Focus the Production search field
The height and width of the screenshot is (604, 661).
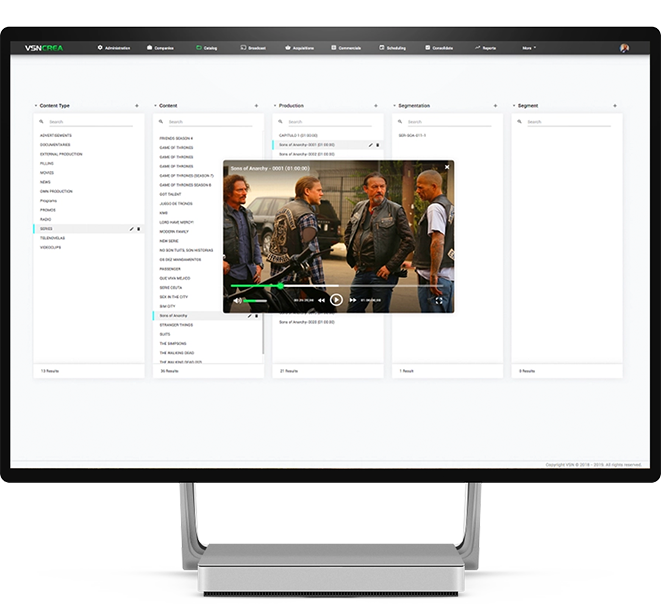coord(329,122)
